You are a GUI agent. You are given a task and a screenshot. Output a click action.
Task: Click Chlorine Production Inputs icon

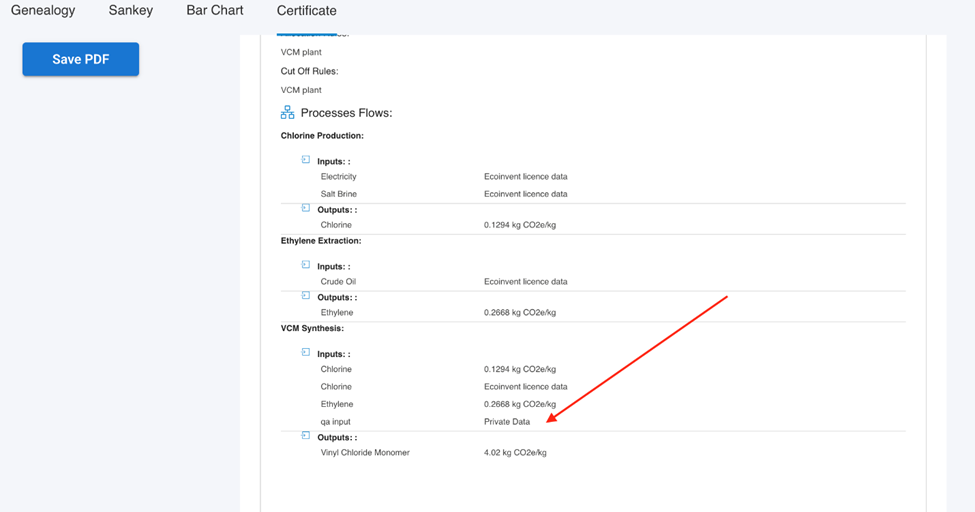[x=306, y=160]
